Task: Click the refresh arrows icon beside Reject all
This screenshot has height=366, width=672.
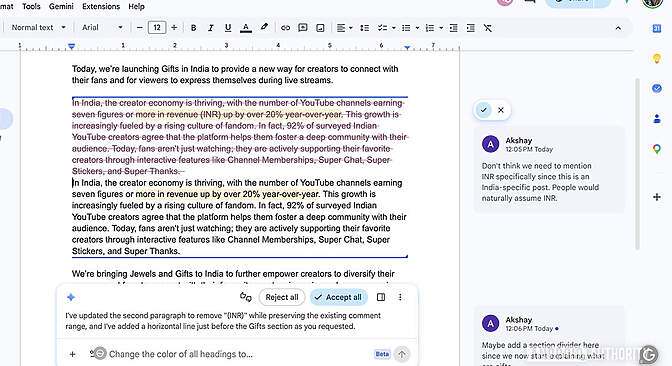Action: 246,297
